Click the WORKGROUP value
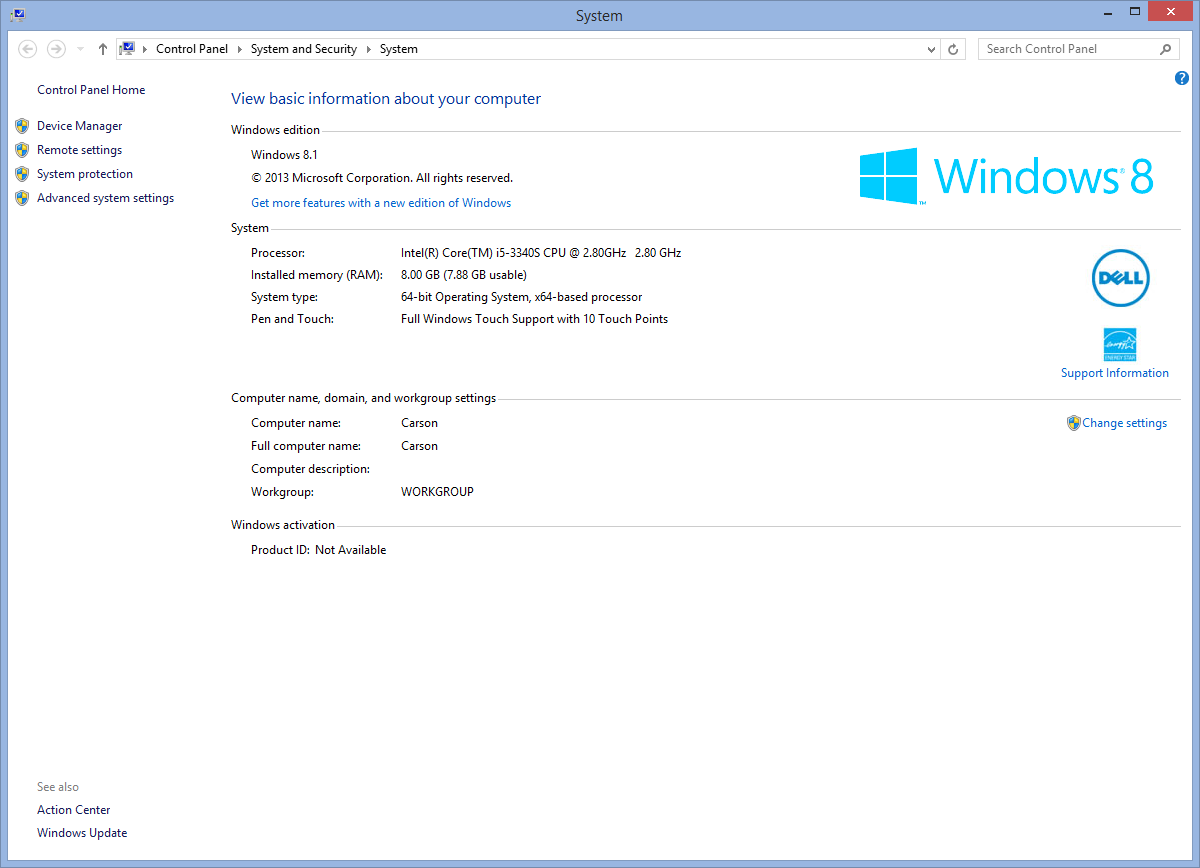Image resolution: width=1200 pixels, height=868 pixels. (437, 492)
